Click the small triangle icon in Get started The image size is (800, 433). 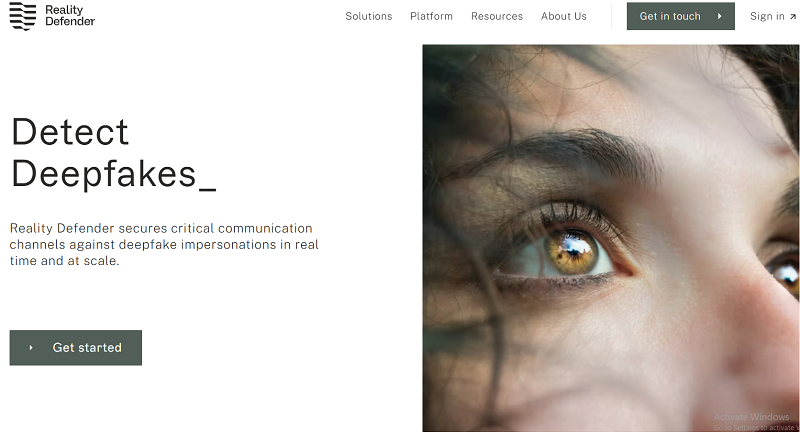pyautogui.click(x=31, y=347)
